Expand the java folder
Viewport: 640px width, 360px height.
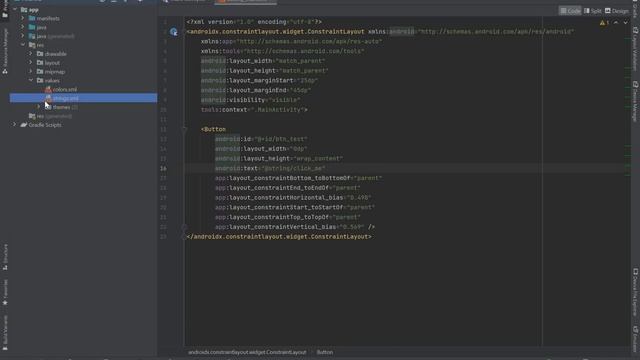coord(23,27)
